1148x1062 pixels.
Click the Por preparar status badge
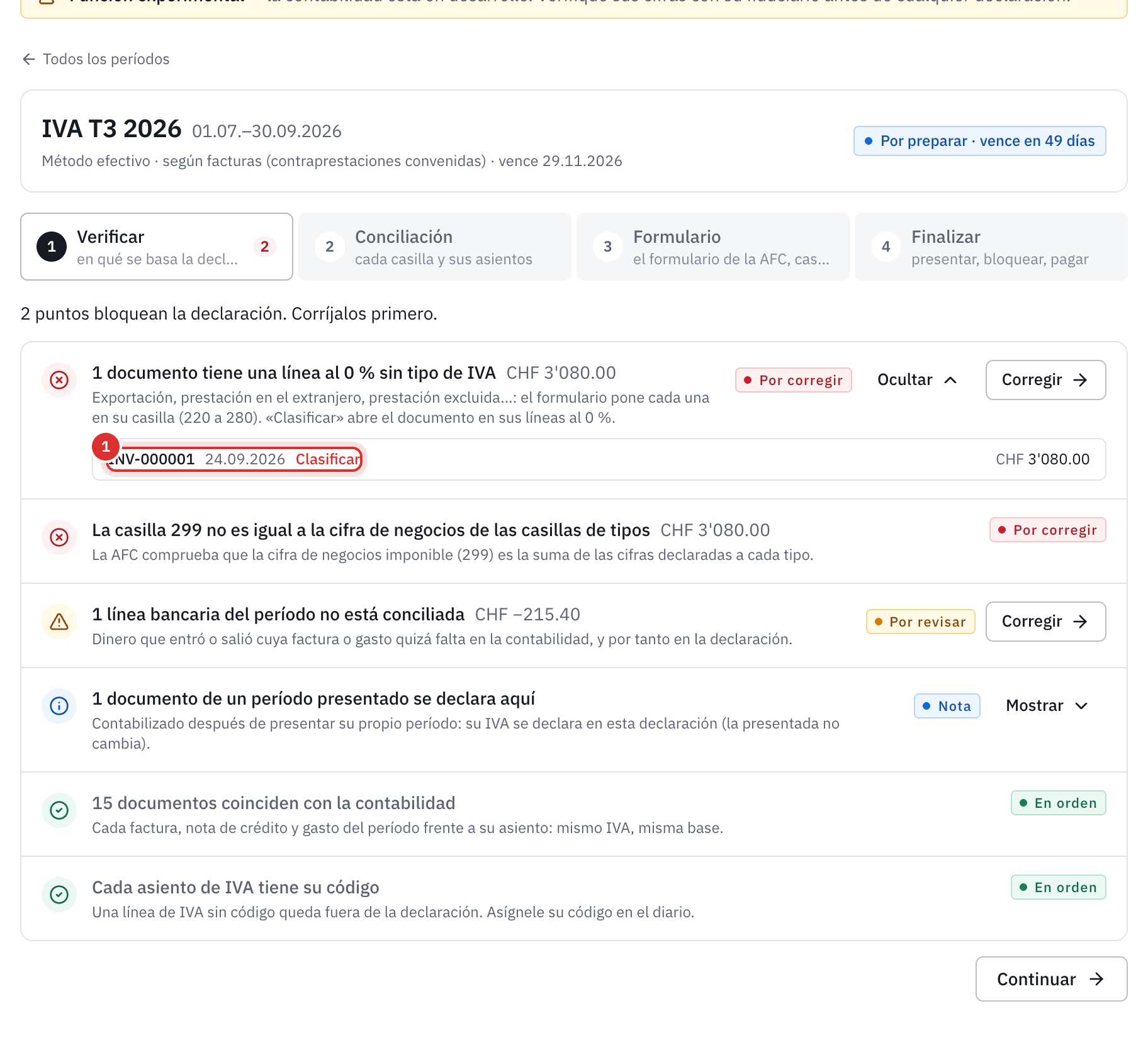tap(979, 141)
